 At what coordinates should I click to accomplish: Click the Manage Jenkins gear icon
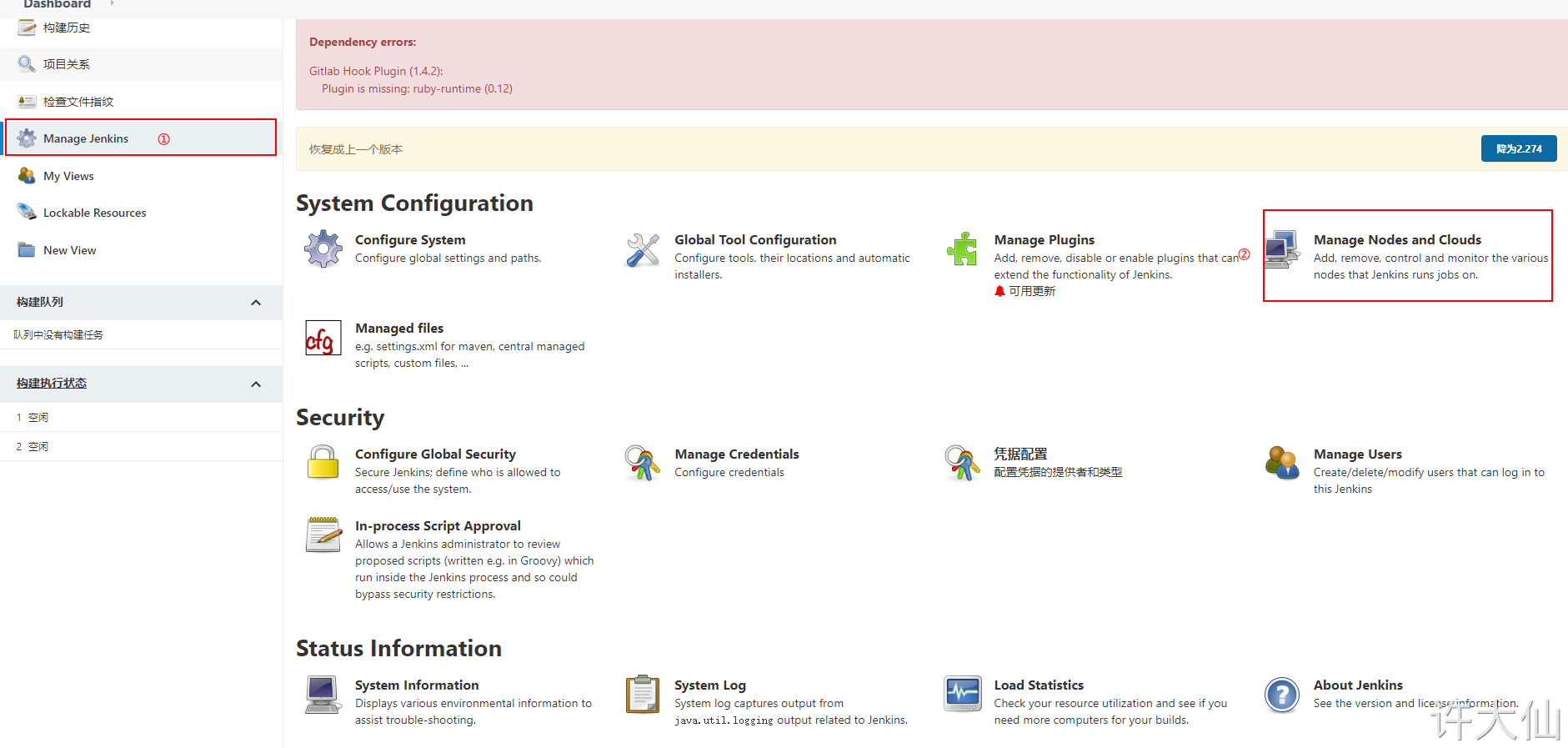tap(27, 138)
